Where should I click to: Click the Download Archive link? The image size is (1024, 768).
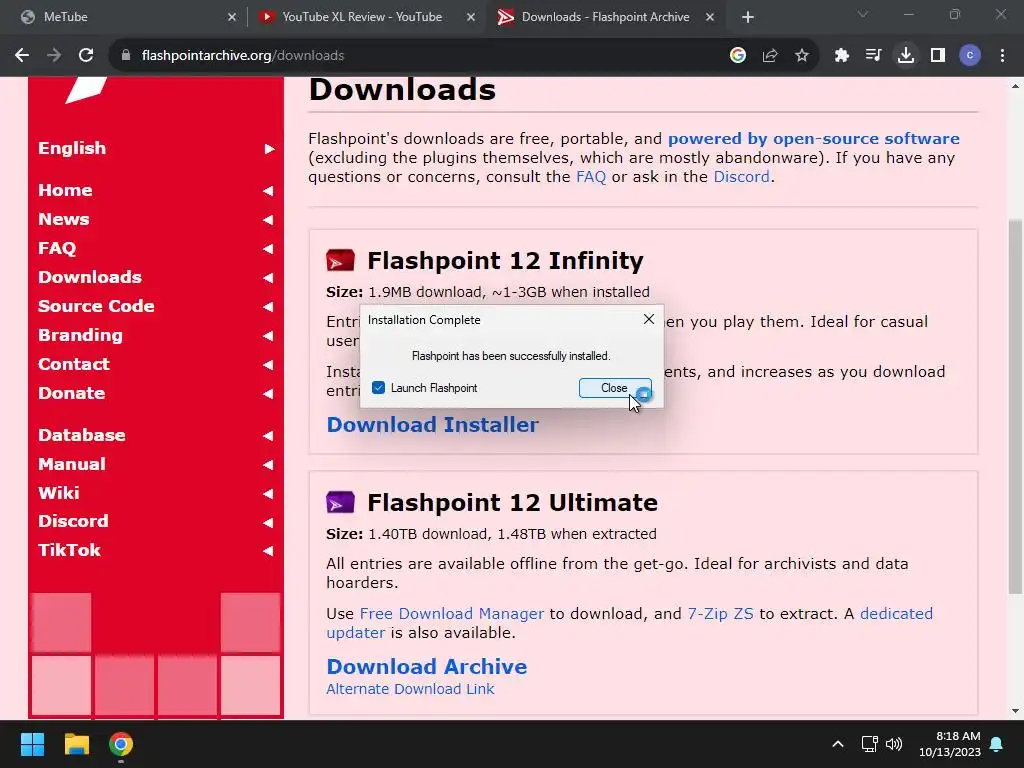pyautogui.click(x=426, y=666)
